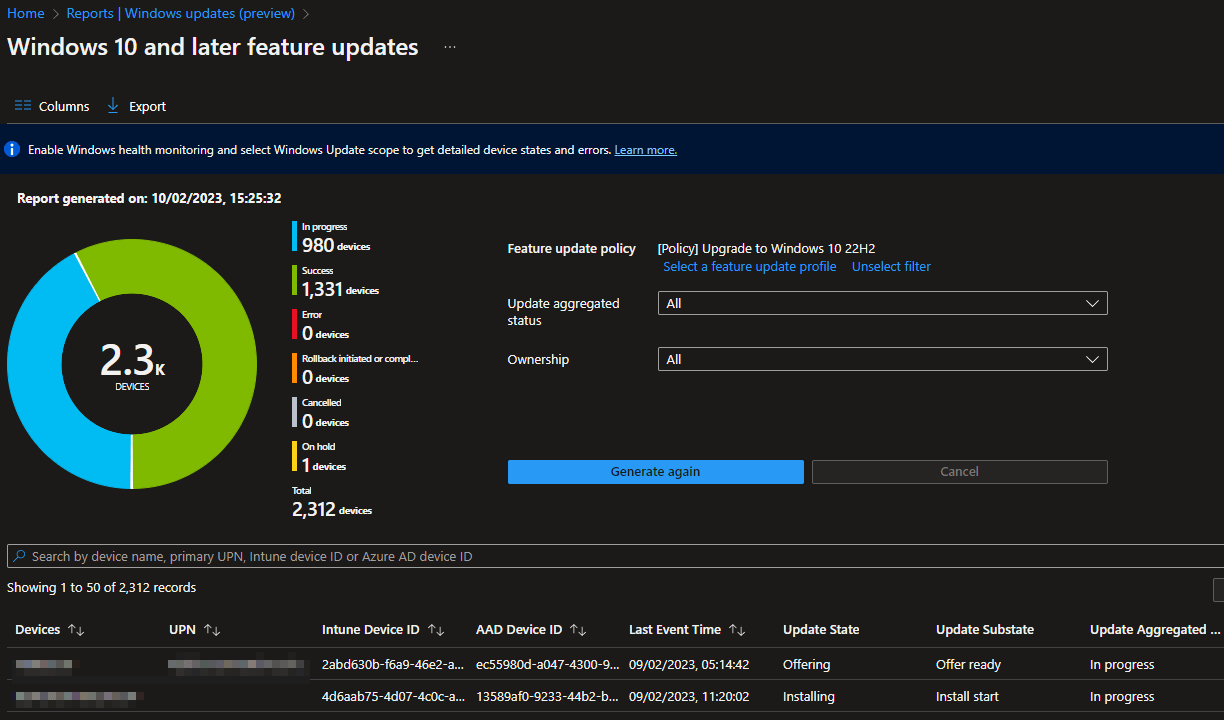Viewport: 1224px width, 720px height.
Task: Click the green Success legend swatch
Action: (x=295, y=281)
